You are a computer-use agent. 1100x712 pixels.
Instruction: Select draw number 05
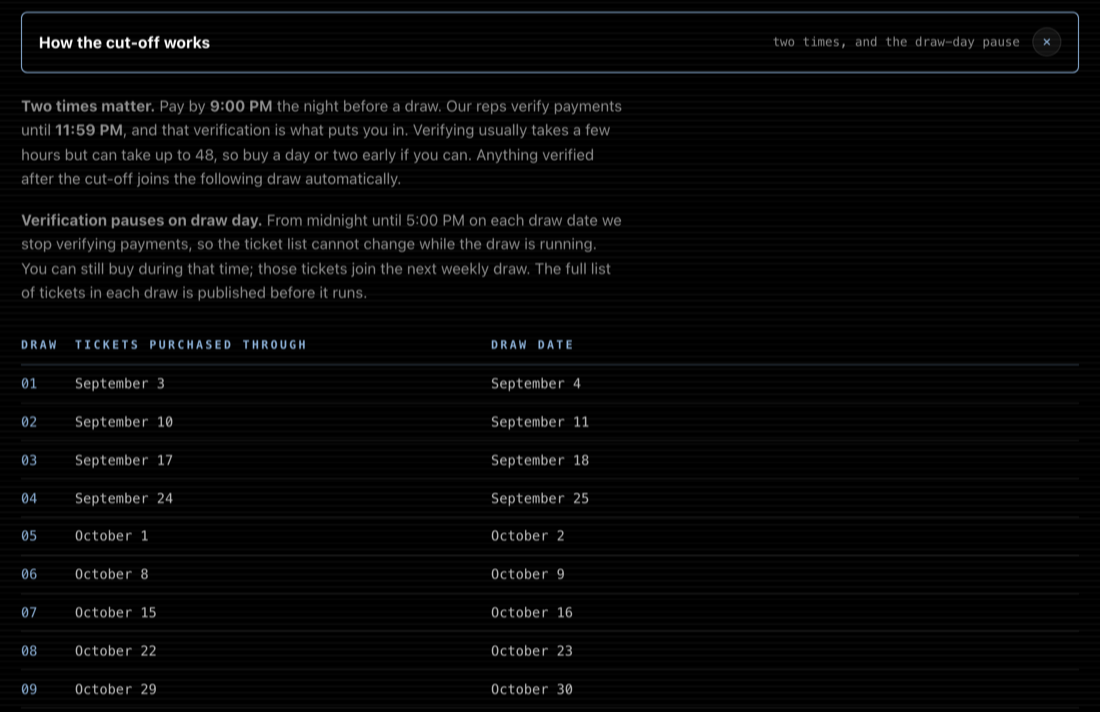pos(29,536)
